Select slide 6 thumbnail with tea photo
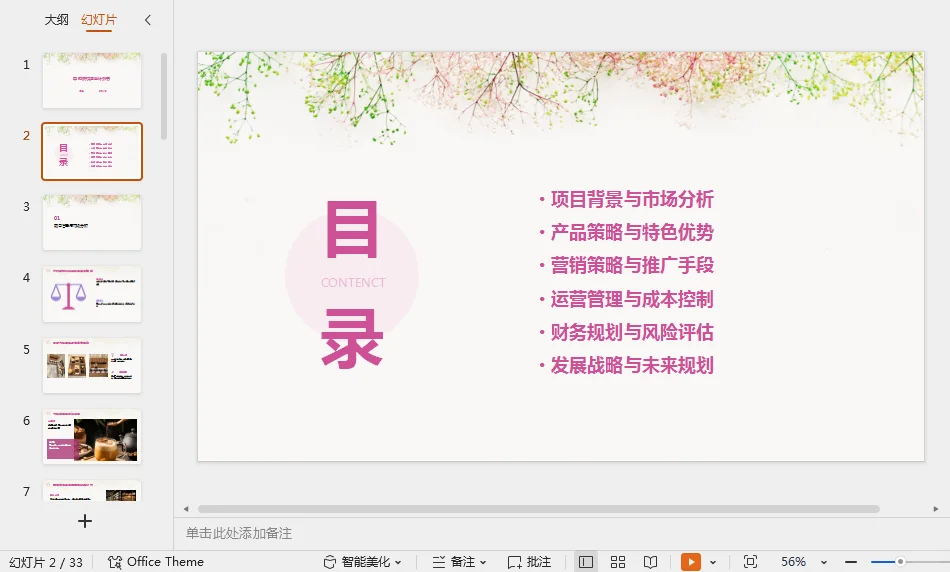Viewport: 950px width, 572px height. coord(92,437)
